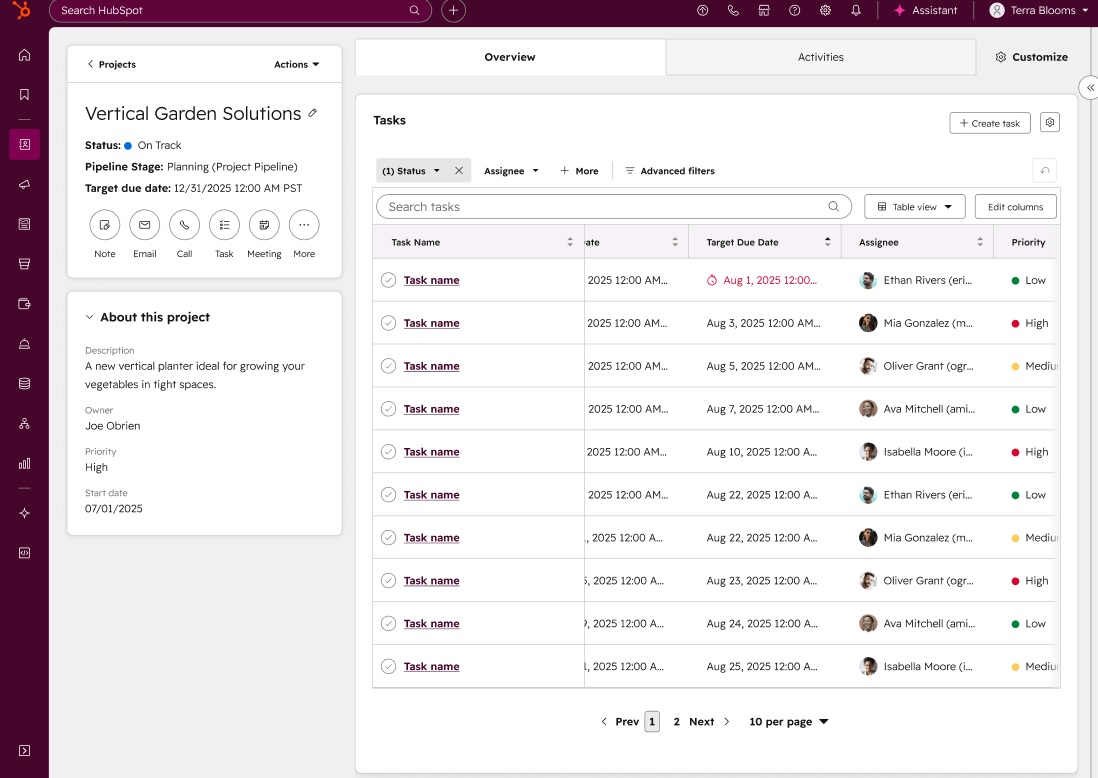Open the Note activity icon
Screen dimensions: 1098x778
(104, 225)
